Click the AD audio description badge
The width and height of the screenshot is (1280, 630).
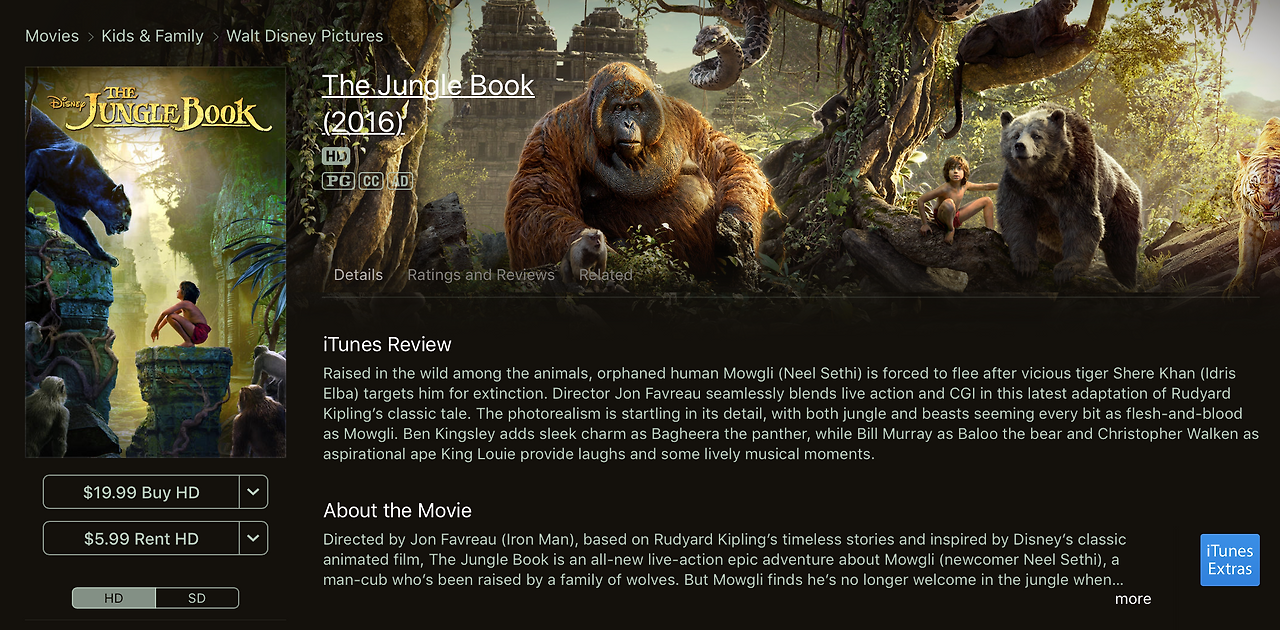[400, 181]
